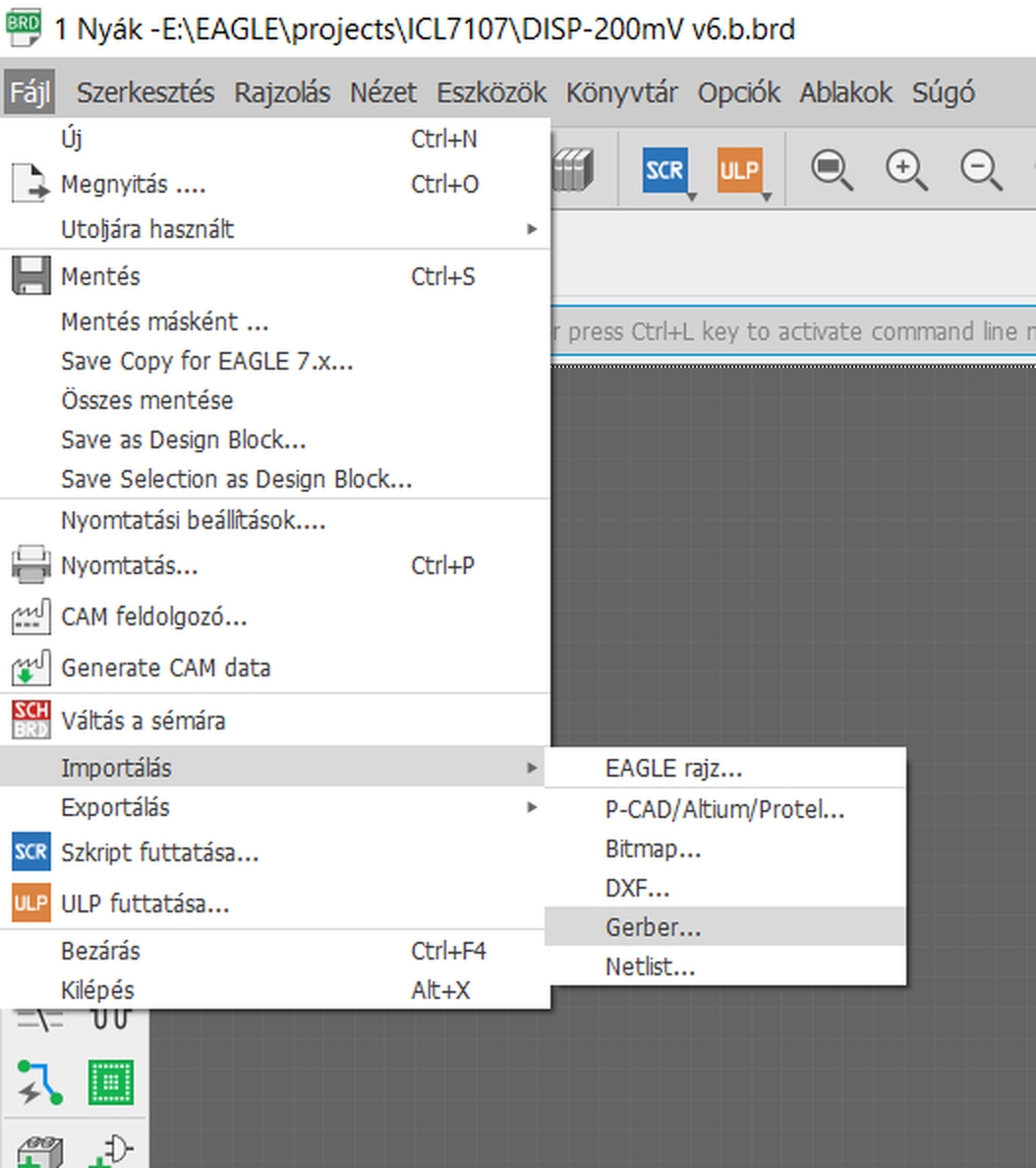The image size is (1036, 1168).
Task: Choose Megnyitás .... menu entry
Action: click(275, 184)
